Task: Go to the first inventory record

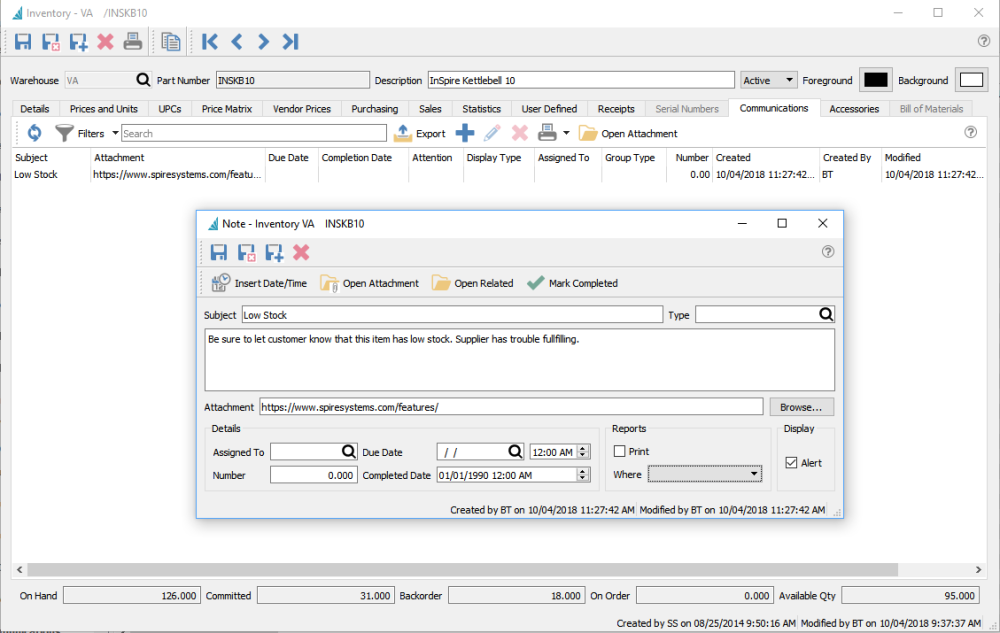Action: [209, 42]
